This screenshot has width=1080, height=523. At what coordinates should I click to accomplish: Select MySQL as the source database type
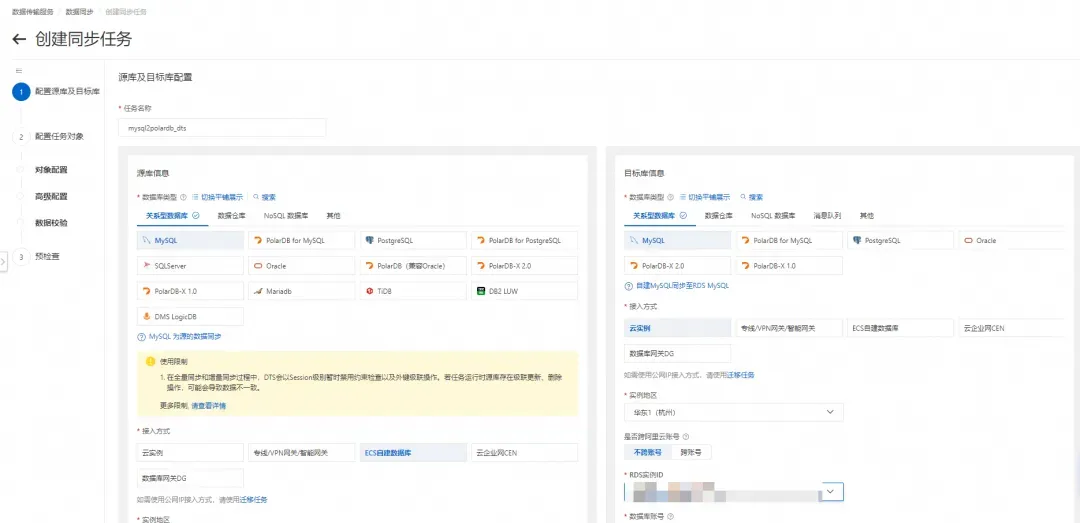tap(191, 240)
